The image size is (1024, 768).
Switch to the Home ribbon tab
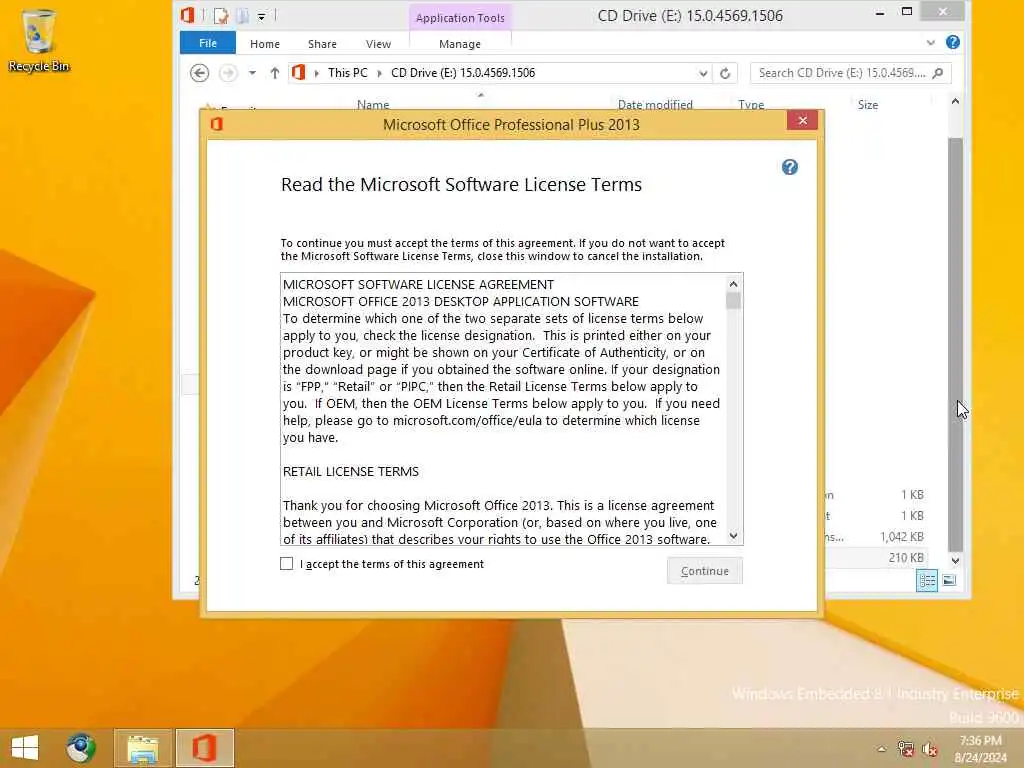(264, 44)
